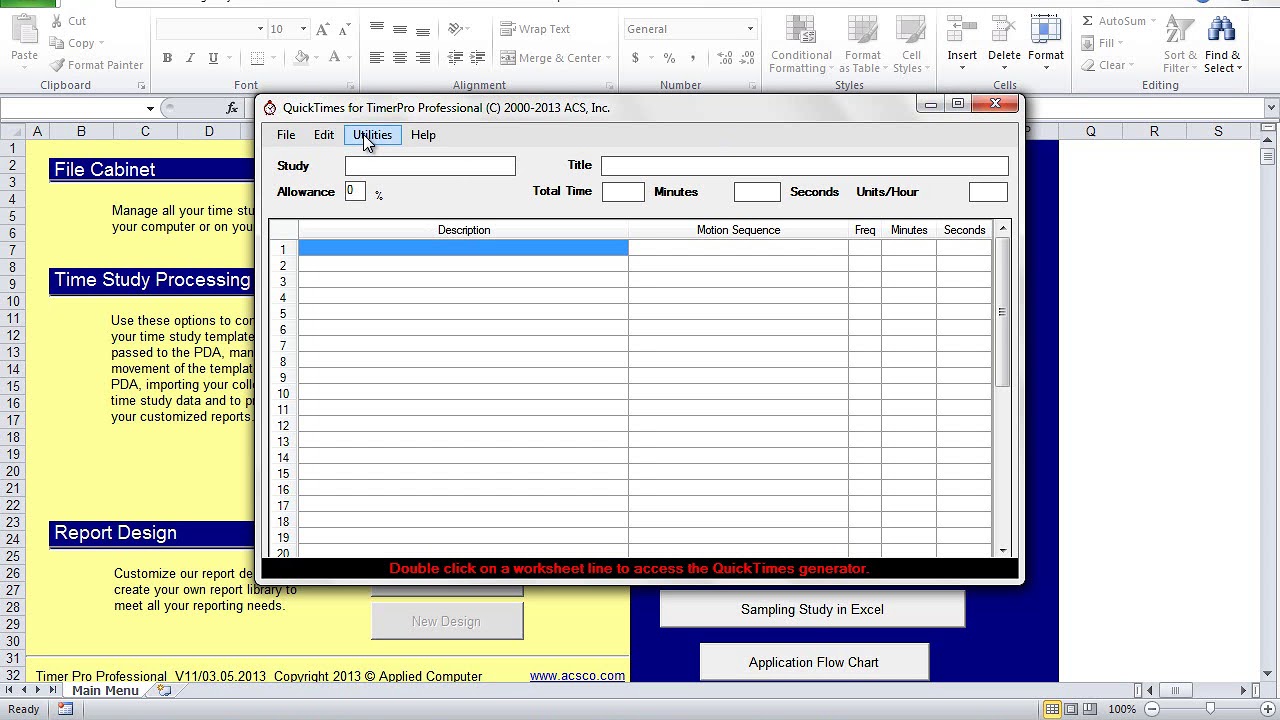Screen dimensions: 1280x720
Task: Click the Decrease Font Size icon
Action: [345, 30]
